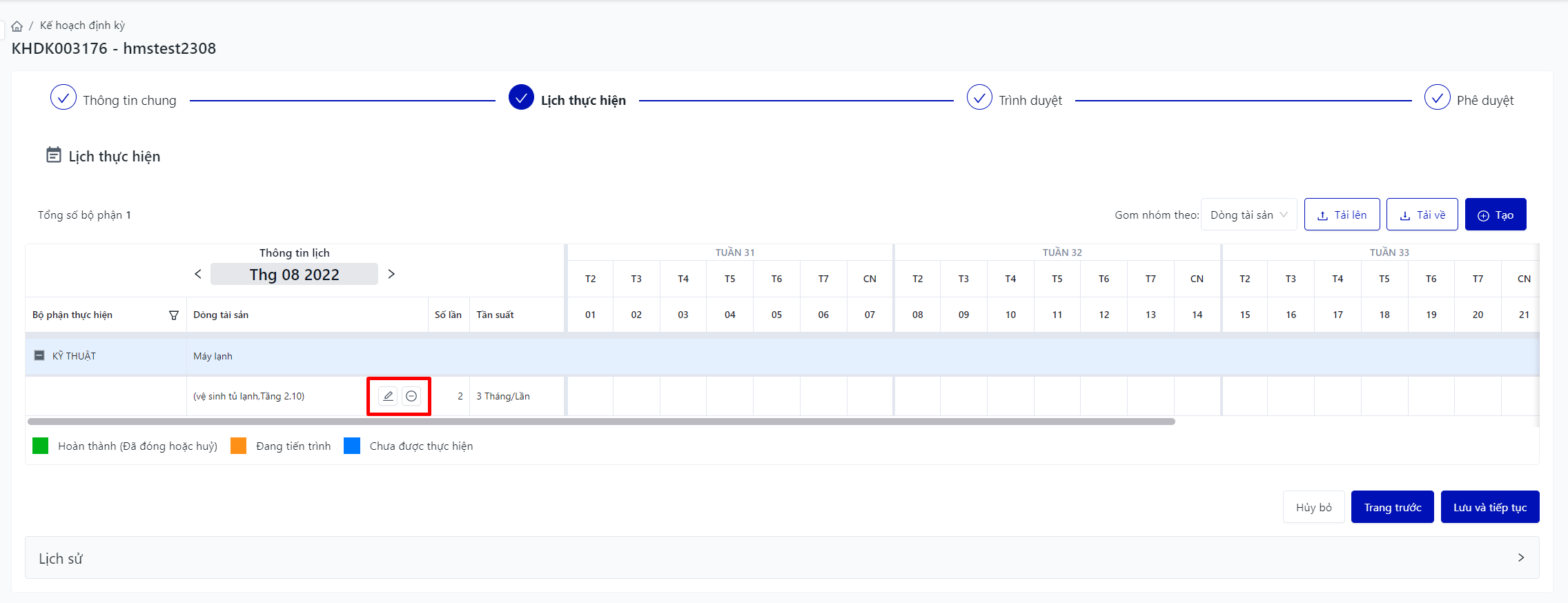This screenshot has width=1568, height=603.
Task: Go to previous month with left arrow
Action: (x=198, y=274)
